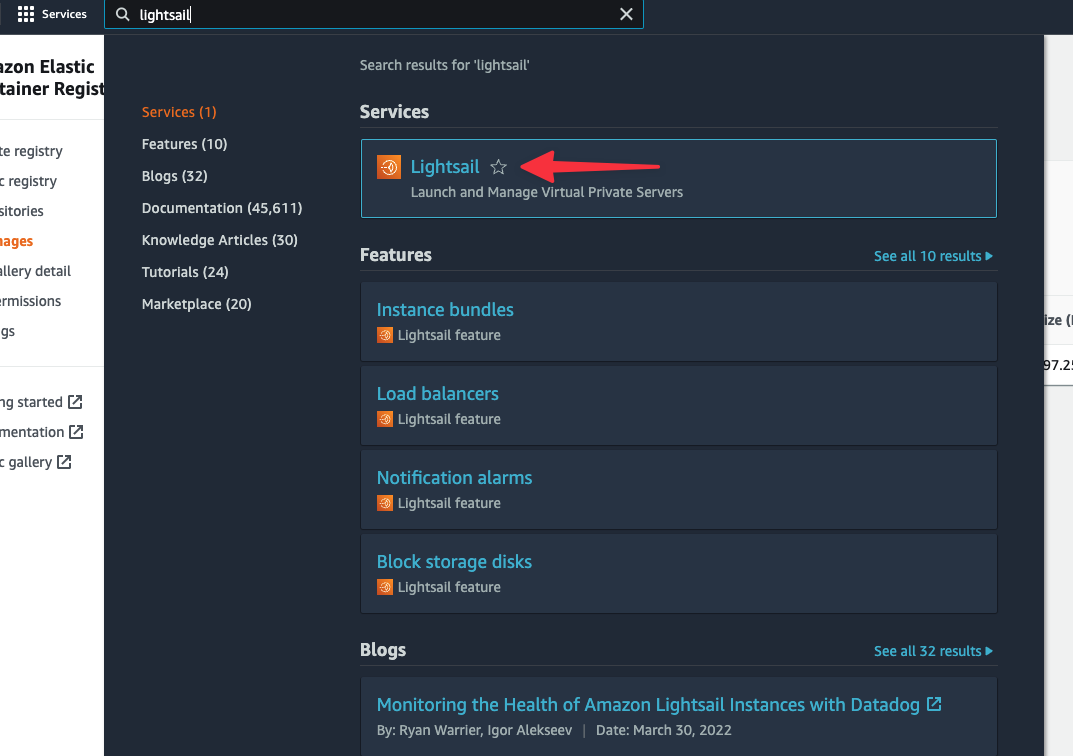Open the Datadog monitoring blog post
The image size is (1073, 756).
pyautogui.click(x=648, y=705)
